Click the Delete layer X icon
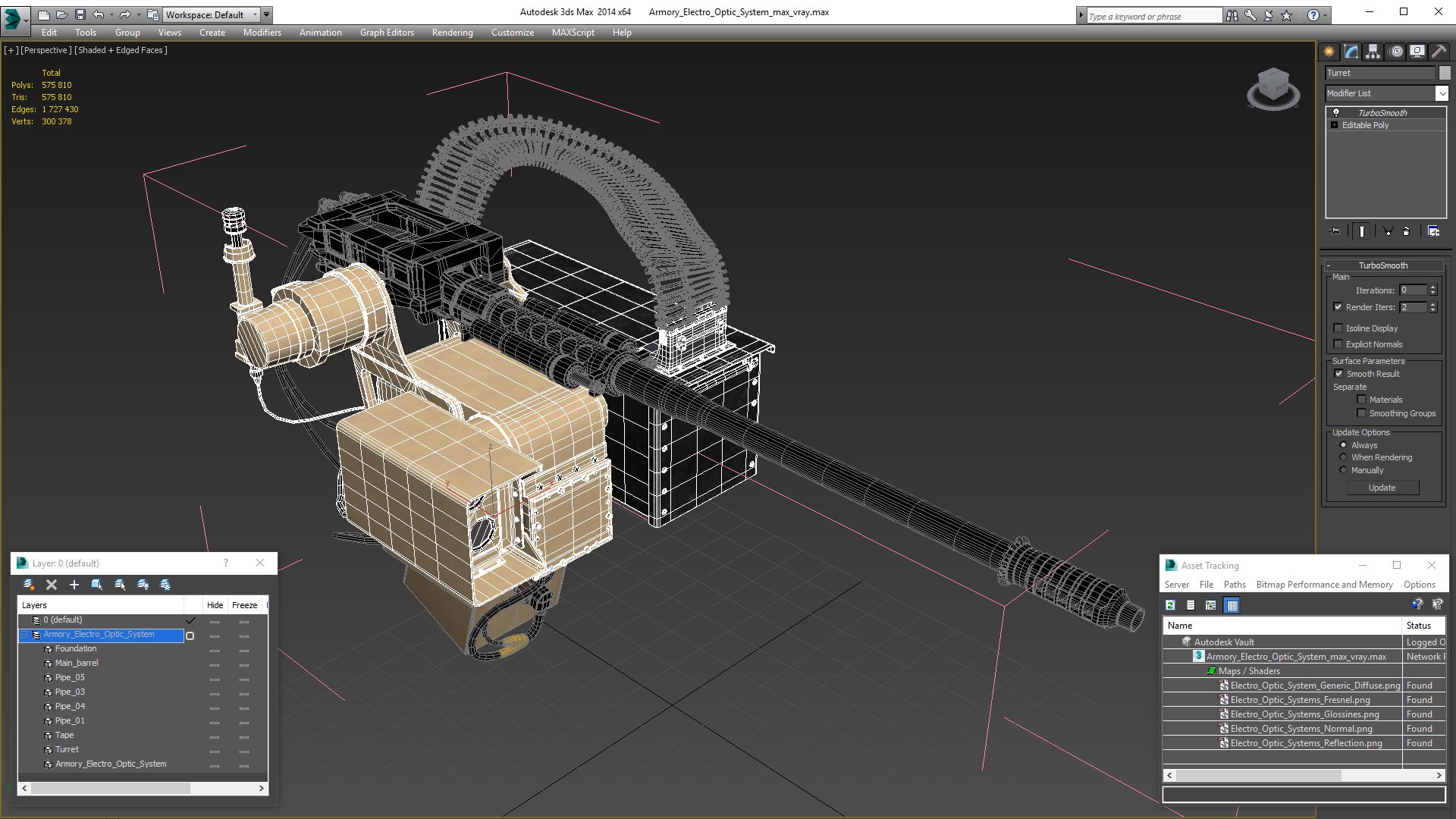 click(x=52, y=585)
